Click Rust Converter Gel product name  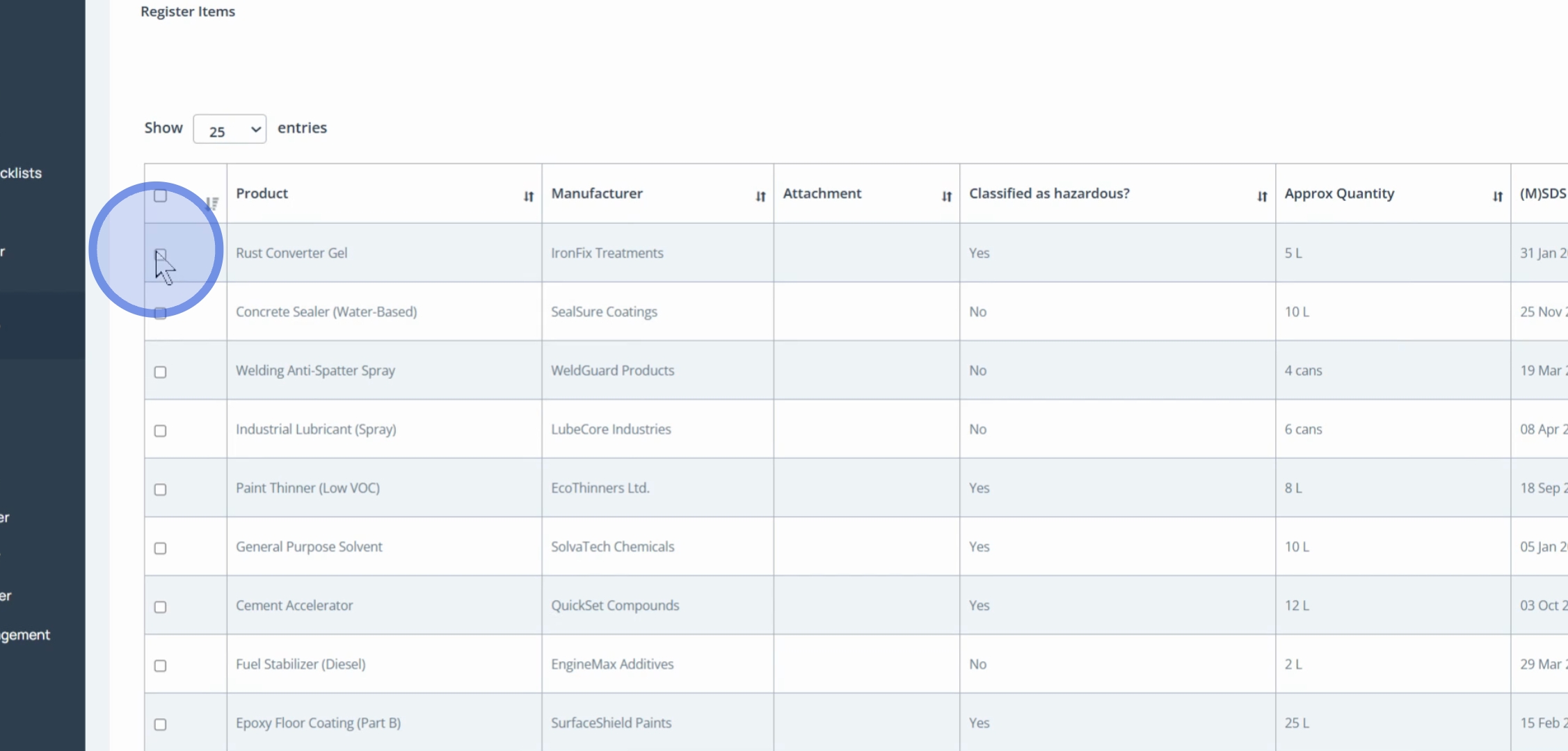coord(291,253)
